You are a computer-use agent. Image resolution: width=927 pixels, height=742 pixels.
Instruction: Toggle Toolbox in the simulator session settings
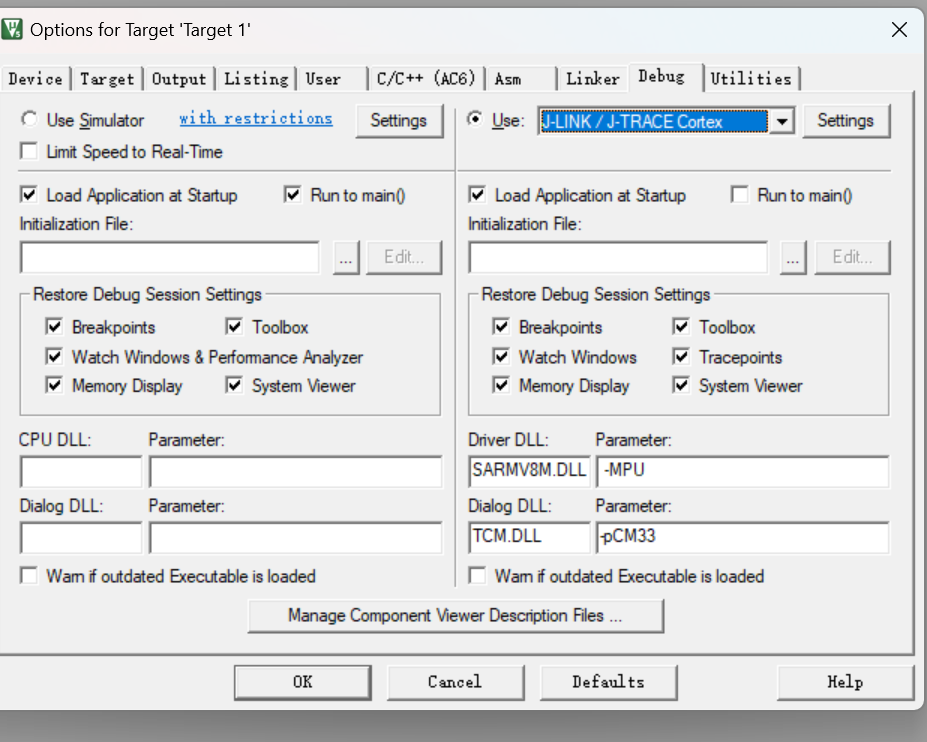pyautogui.click(x=234, y=326)
